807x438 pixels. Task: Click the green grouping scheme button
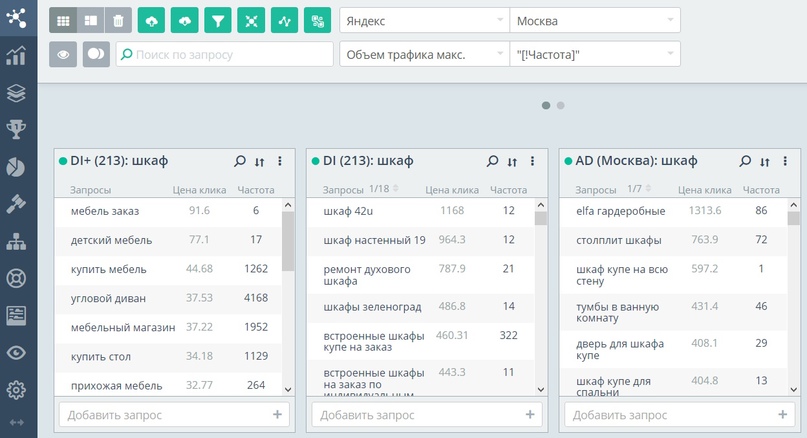318,21
